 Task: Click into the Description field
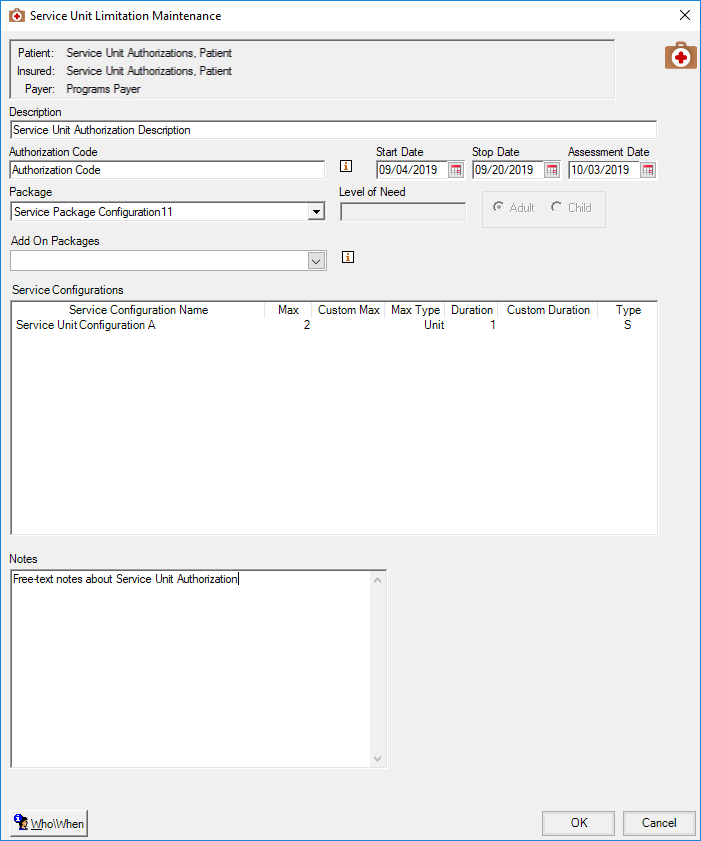pyautogui.click(x=333, y=130)
